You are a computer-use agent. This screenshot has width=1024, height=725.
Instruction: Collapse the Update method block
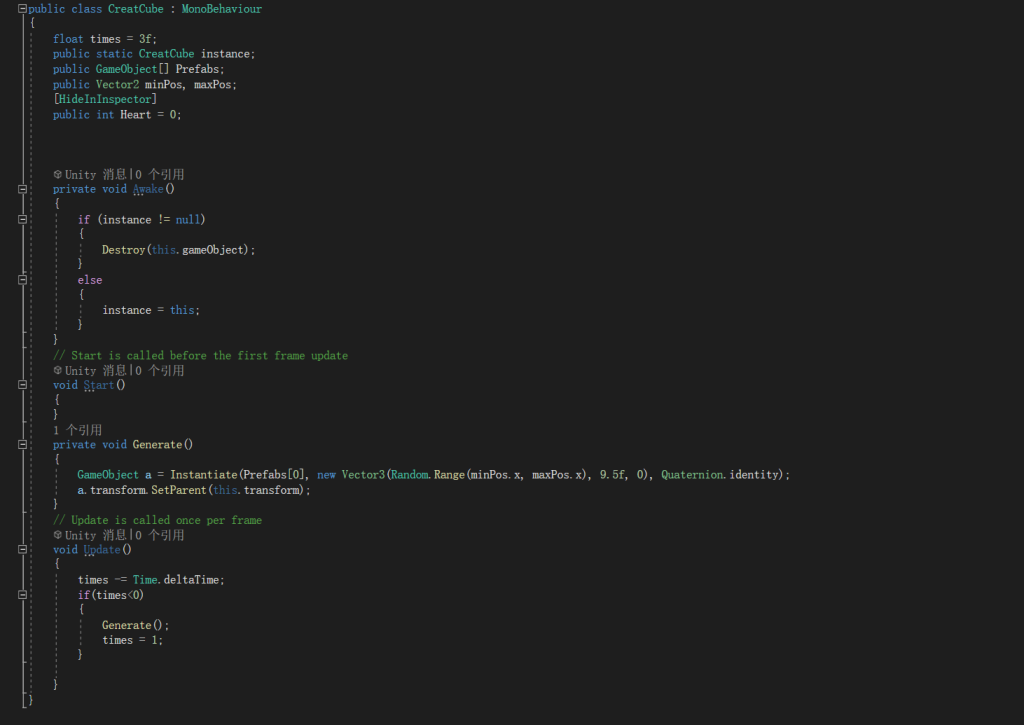pos(22,550)
